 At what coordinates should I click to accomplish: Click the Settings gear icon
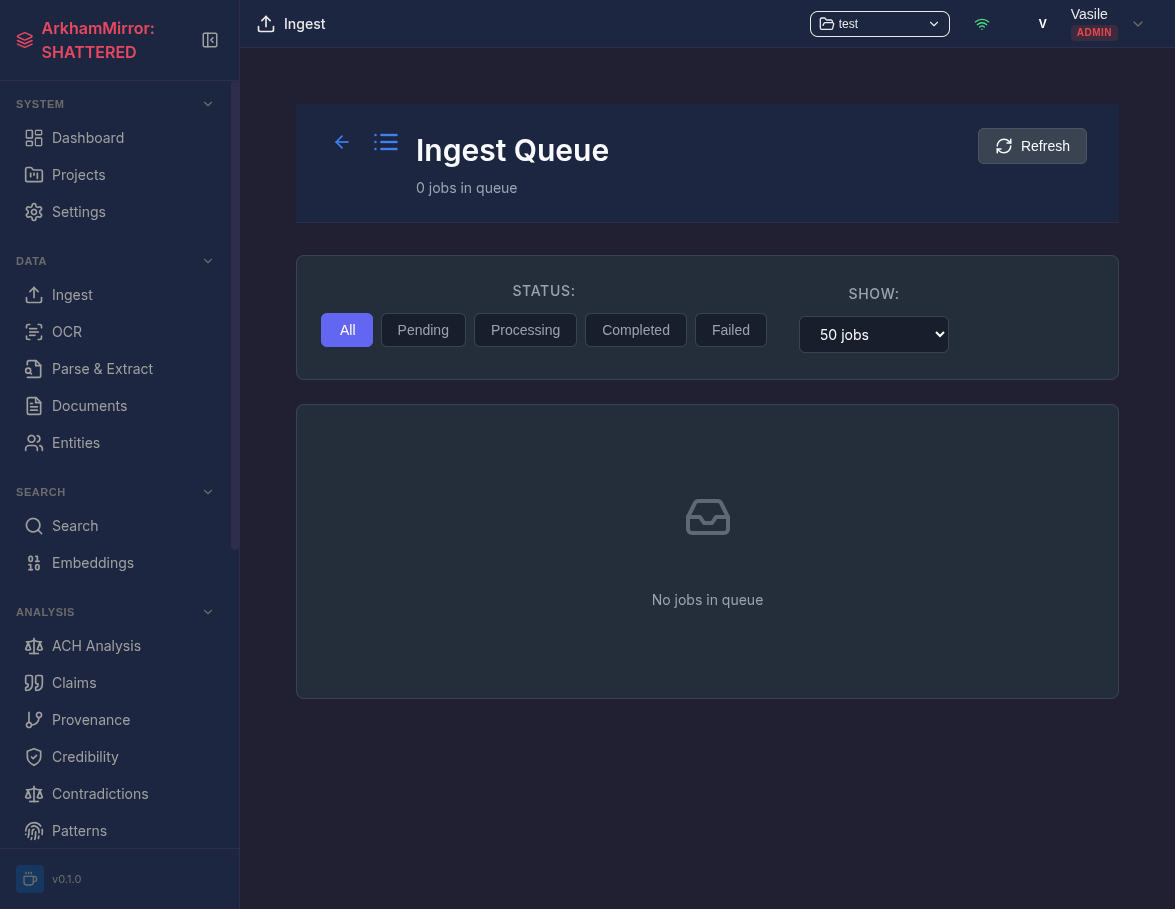[34, 212]
